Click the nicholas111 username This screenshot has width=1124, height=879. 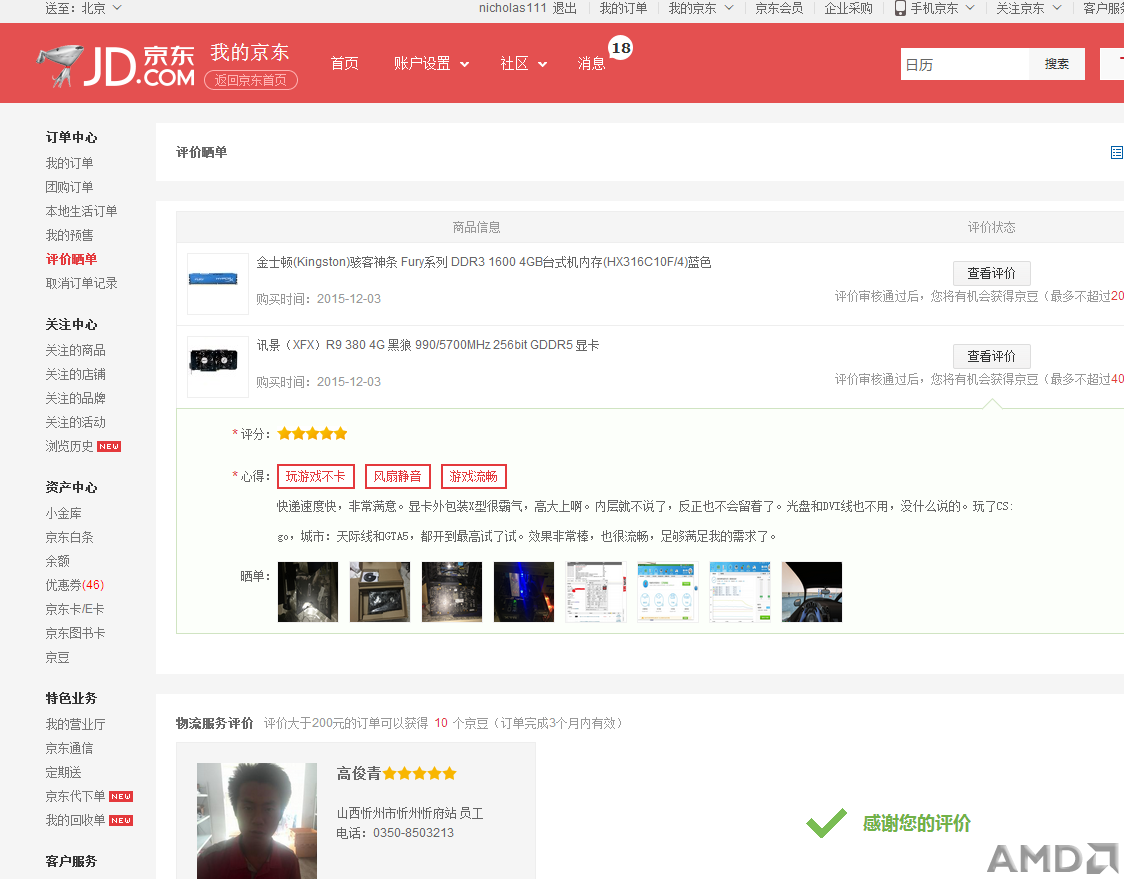pos(513,9)
